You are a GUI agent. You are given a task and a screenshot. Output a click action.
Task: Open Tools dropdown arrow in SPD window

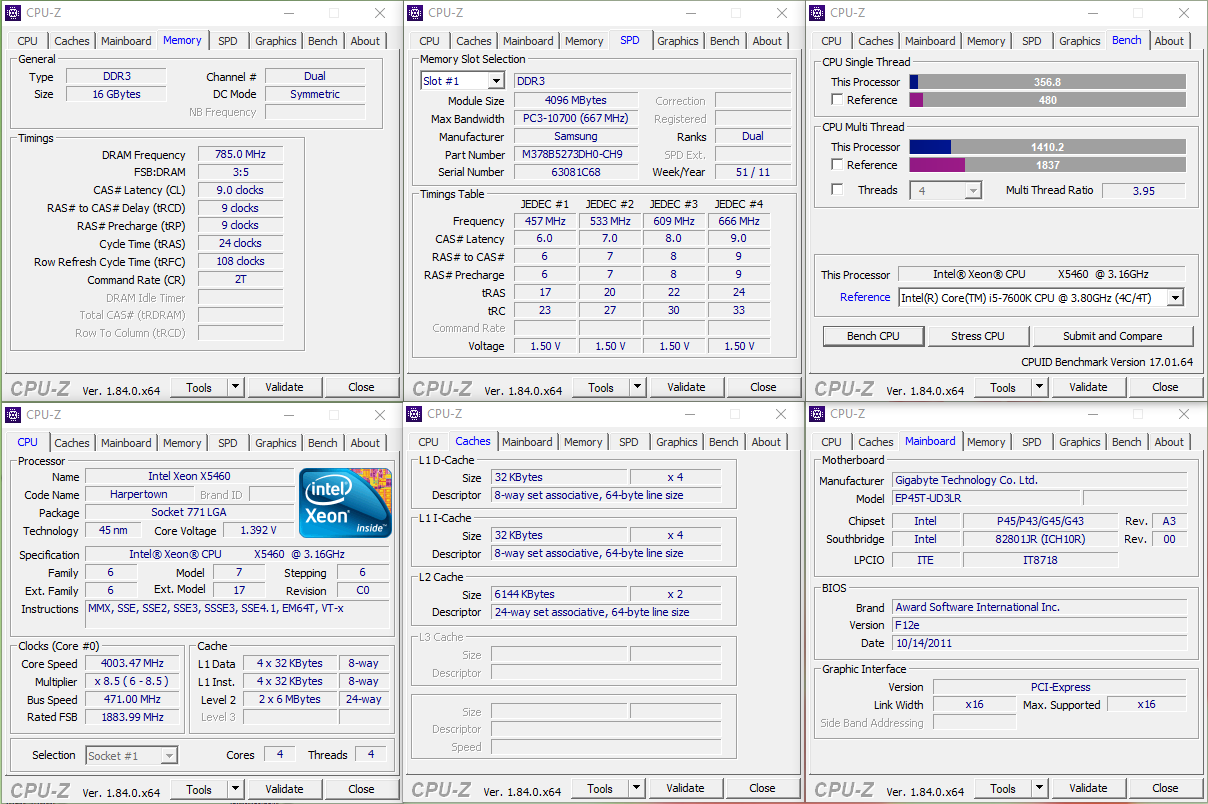[638, 387]
